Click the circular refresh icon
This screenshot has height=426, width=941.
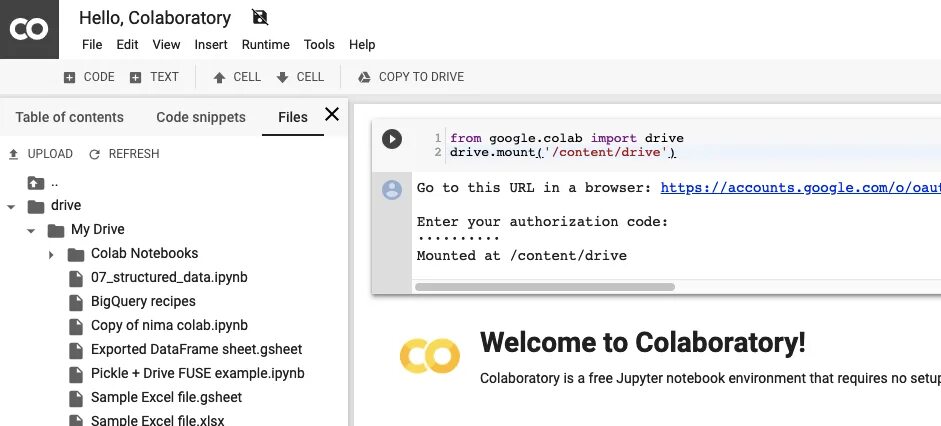(94, 154)
